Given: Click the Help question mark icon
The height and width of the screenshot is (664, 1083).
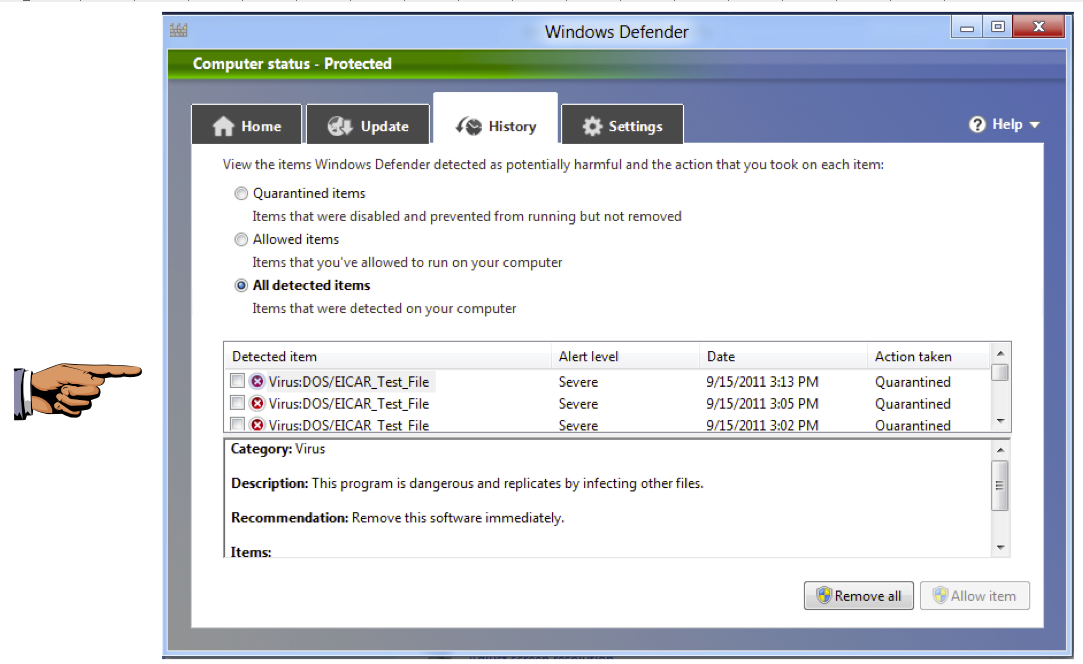Looking at the screenshot, I should point(978,125).
